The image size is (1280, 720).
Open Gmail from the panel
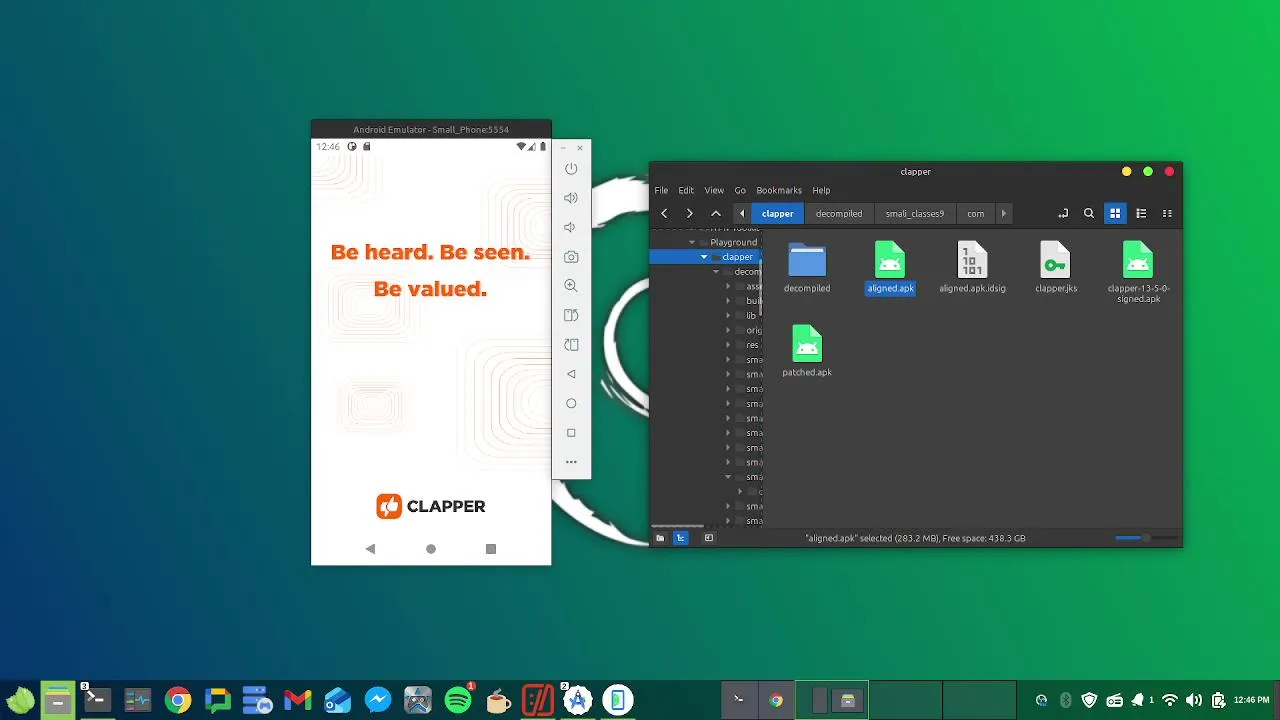(298, 700)
